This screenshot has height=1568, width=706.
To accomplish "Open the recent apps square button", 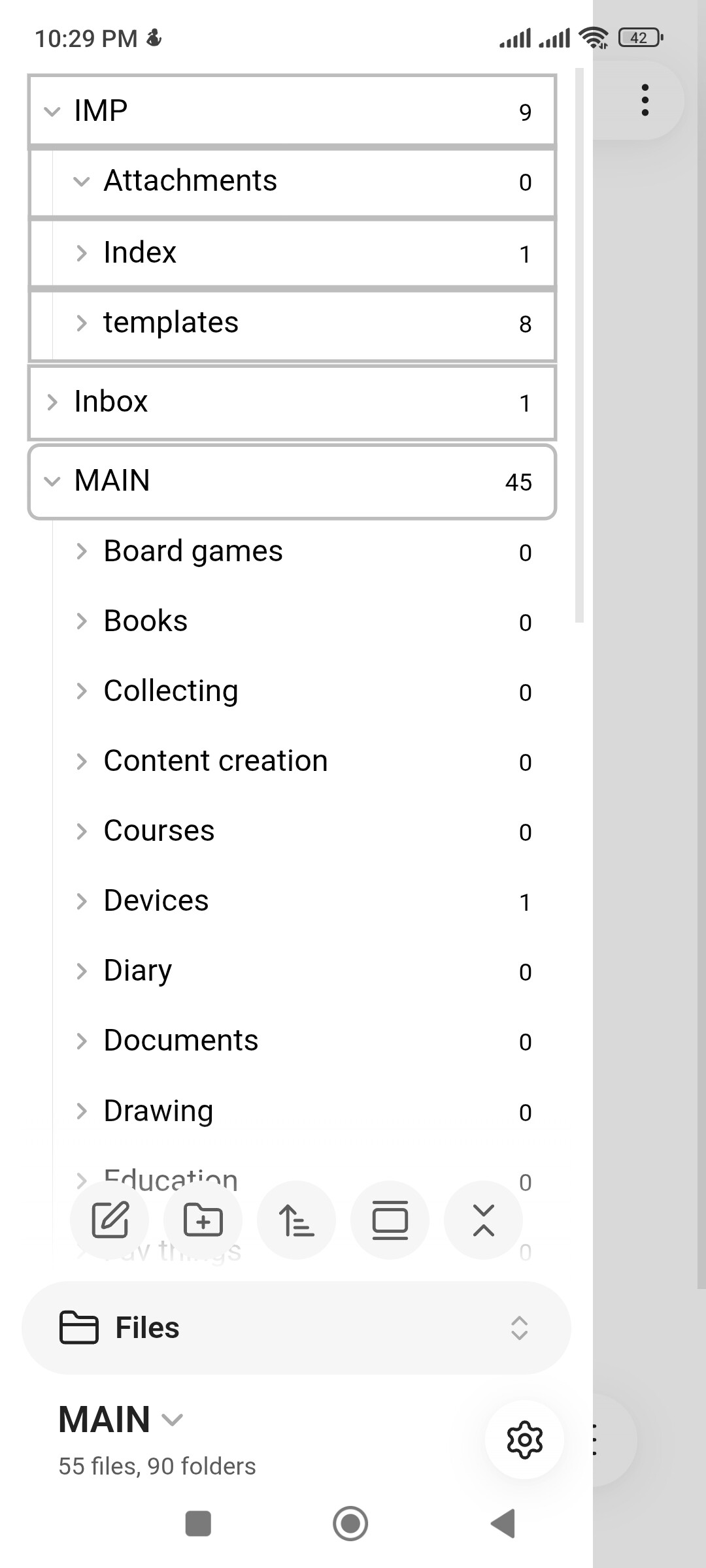I will point(198,1524).
